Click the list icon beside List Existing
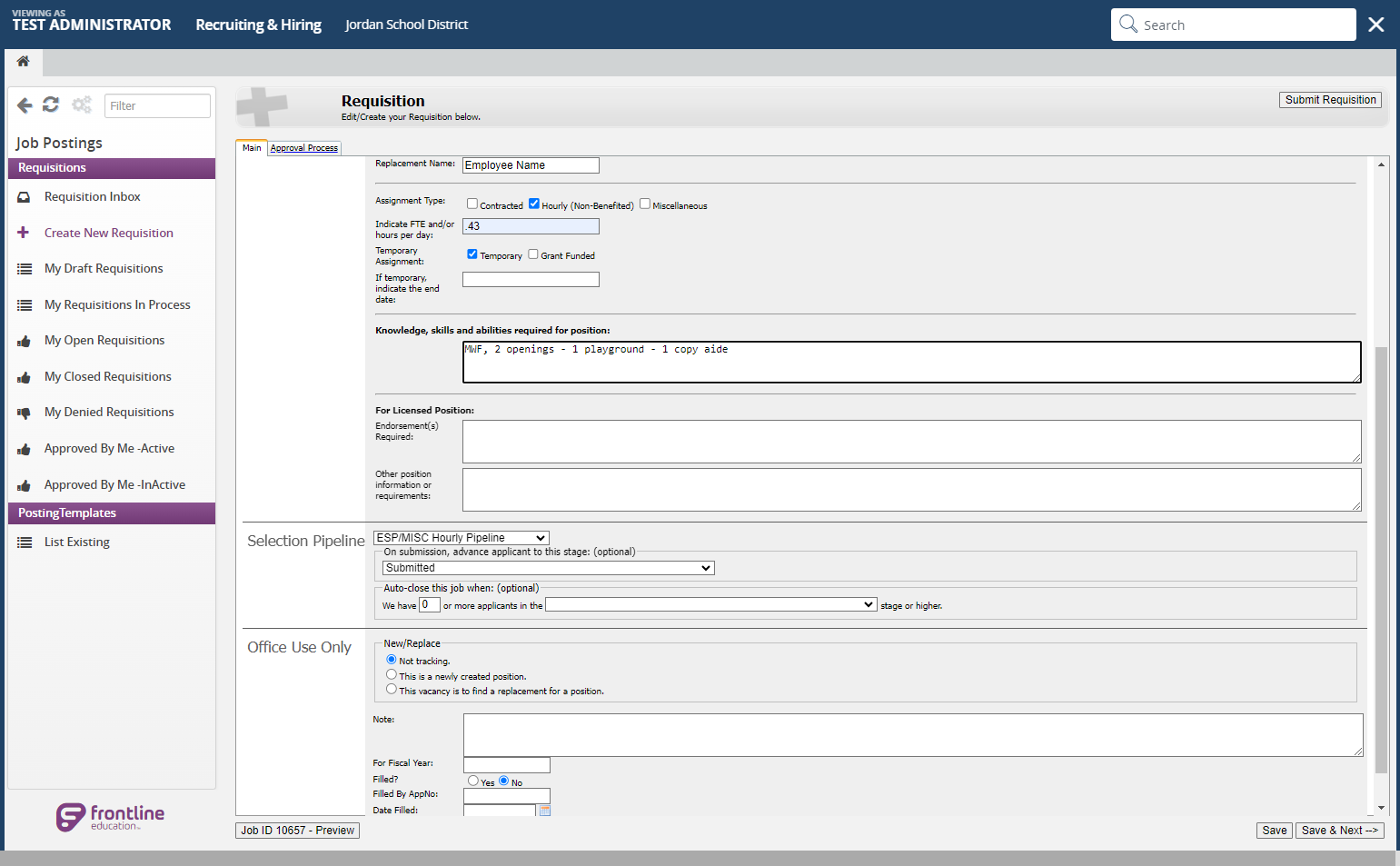This screenshot has width=1400, height=866. (x=25, y=542)
